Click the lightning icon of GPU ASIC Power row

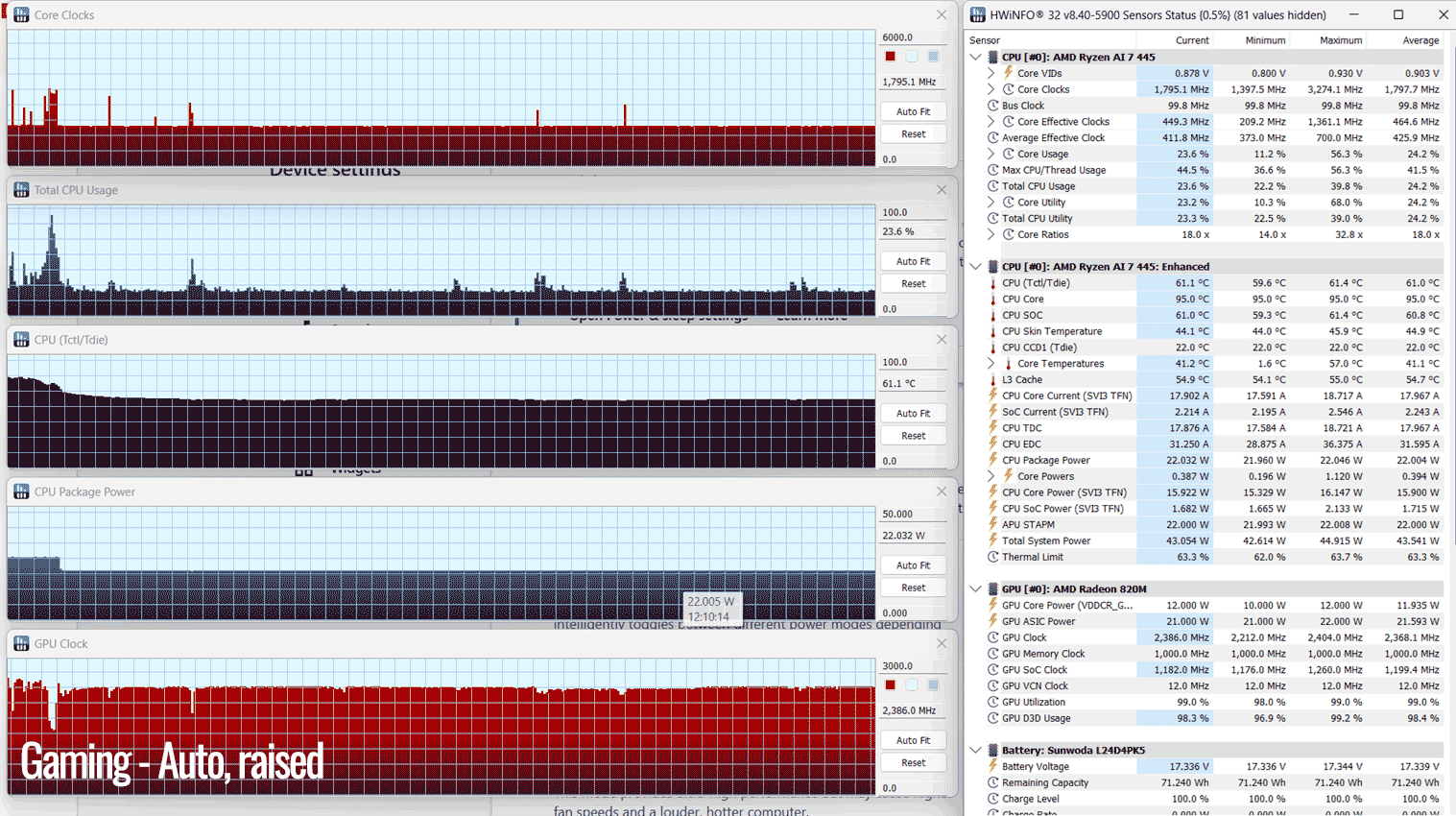click(993, 622)
